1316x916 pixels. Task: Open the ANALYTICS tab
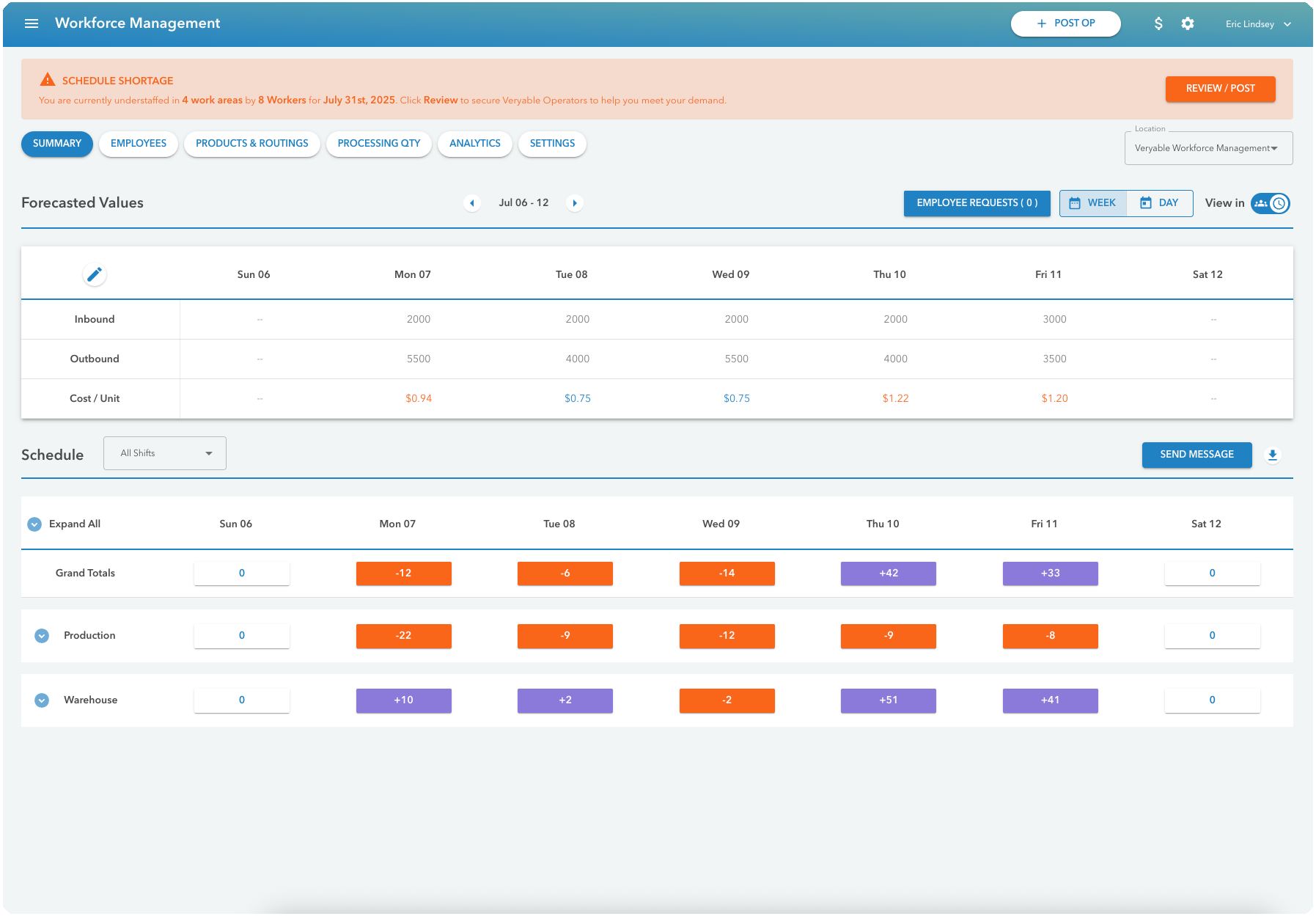tap(474, 143)
